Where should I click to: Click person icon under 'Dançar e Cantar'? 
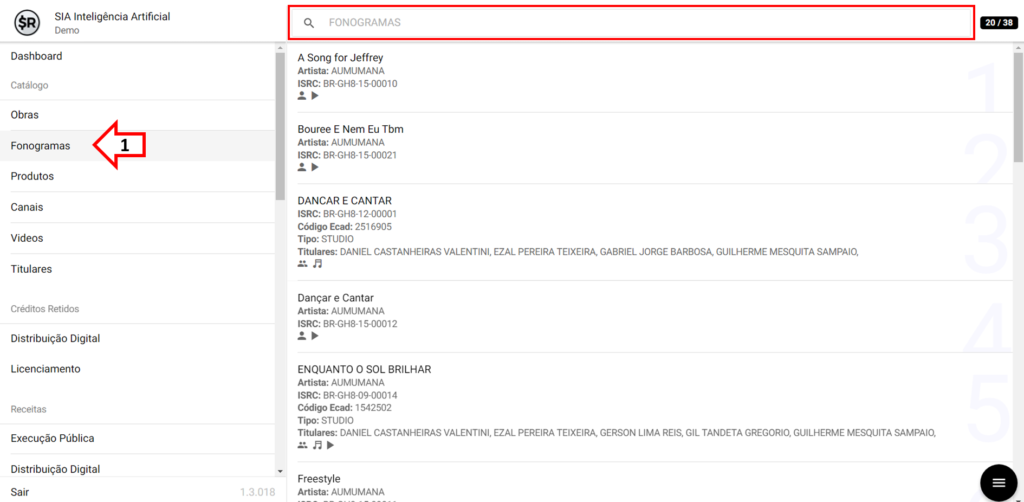click(x=302, y=336)
